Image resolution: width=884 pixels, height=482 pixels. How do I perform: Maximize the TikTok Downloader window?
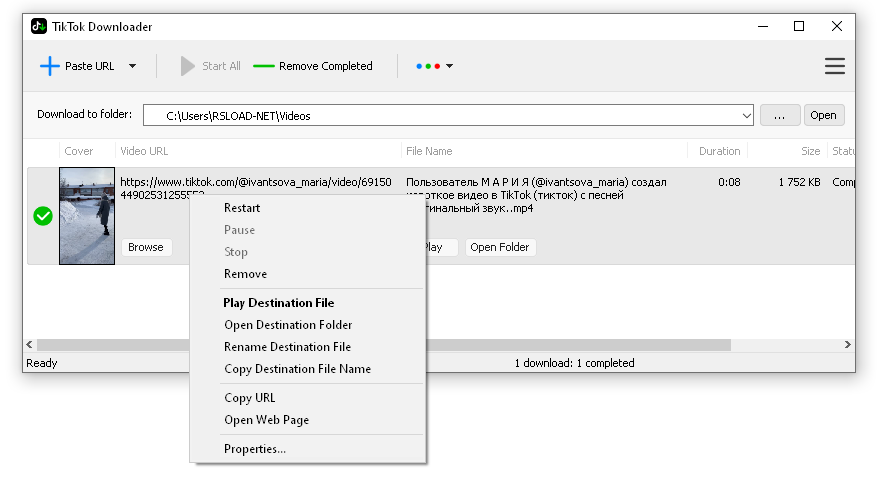click(x=799, y=26)
